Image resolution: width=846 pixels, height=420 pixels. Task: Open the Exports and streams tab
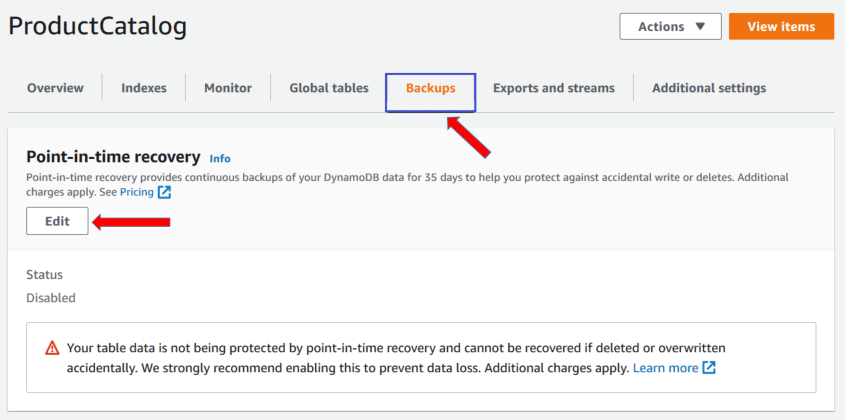coord(554,88)
